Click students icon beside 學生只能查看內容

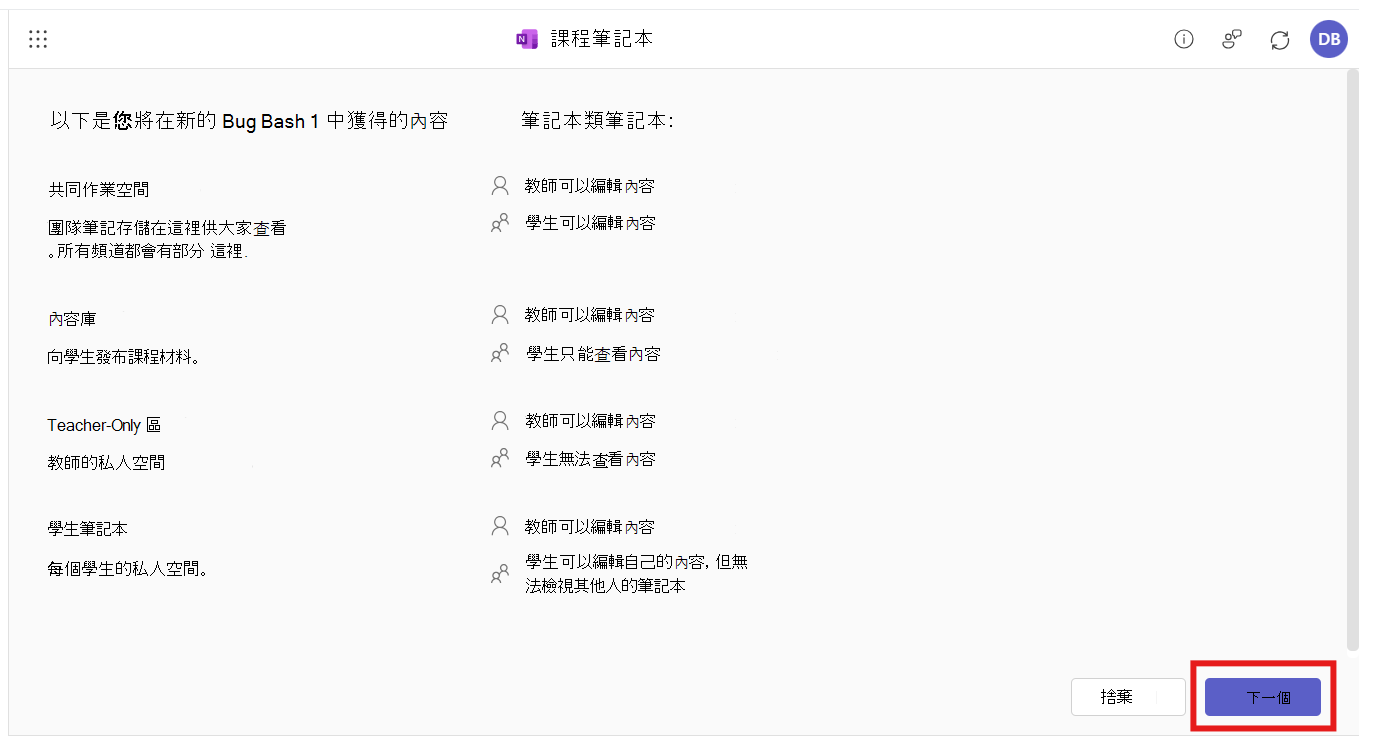tap(500, 353)
